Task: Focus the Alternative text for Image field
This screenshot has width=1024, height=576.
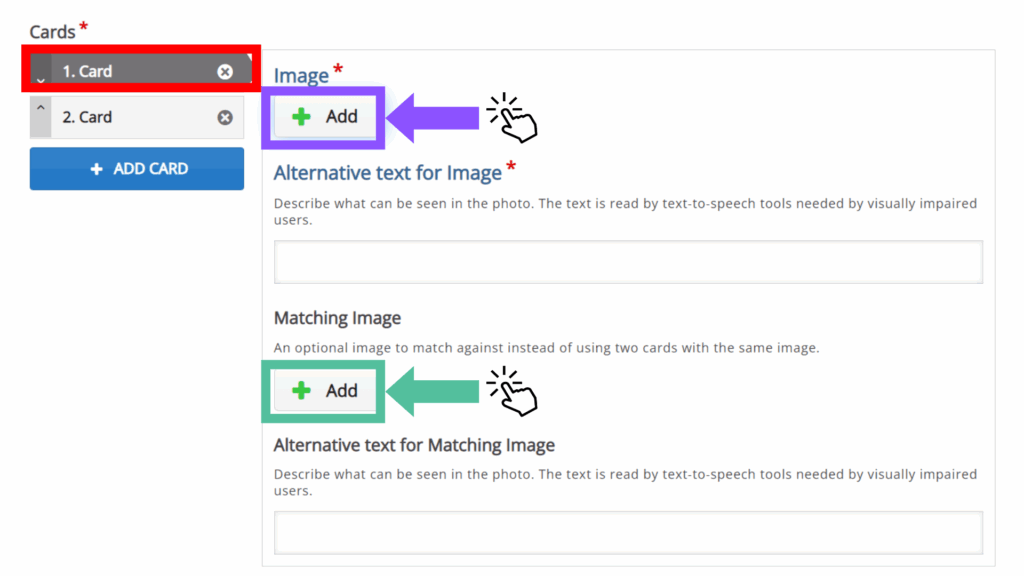Action: 628,262
